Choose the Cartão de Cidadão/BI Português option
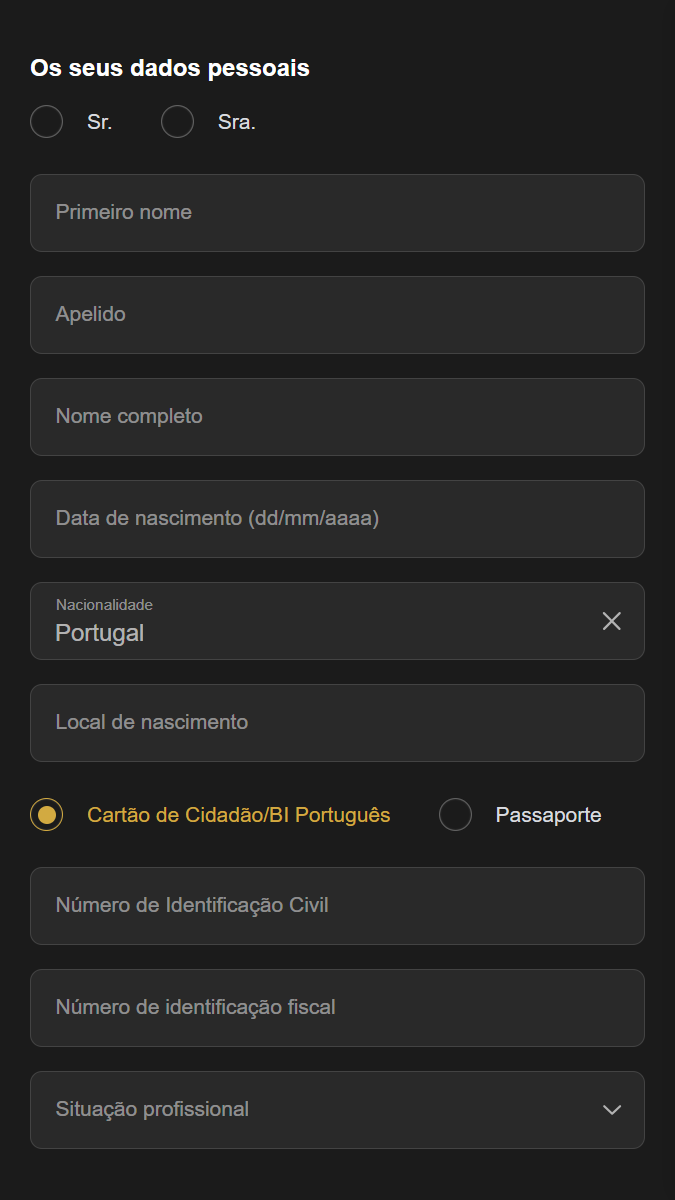The width and height of the screenshot is (675, 1200). 47,815
